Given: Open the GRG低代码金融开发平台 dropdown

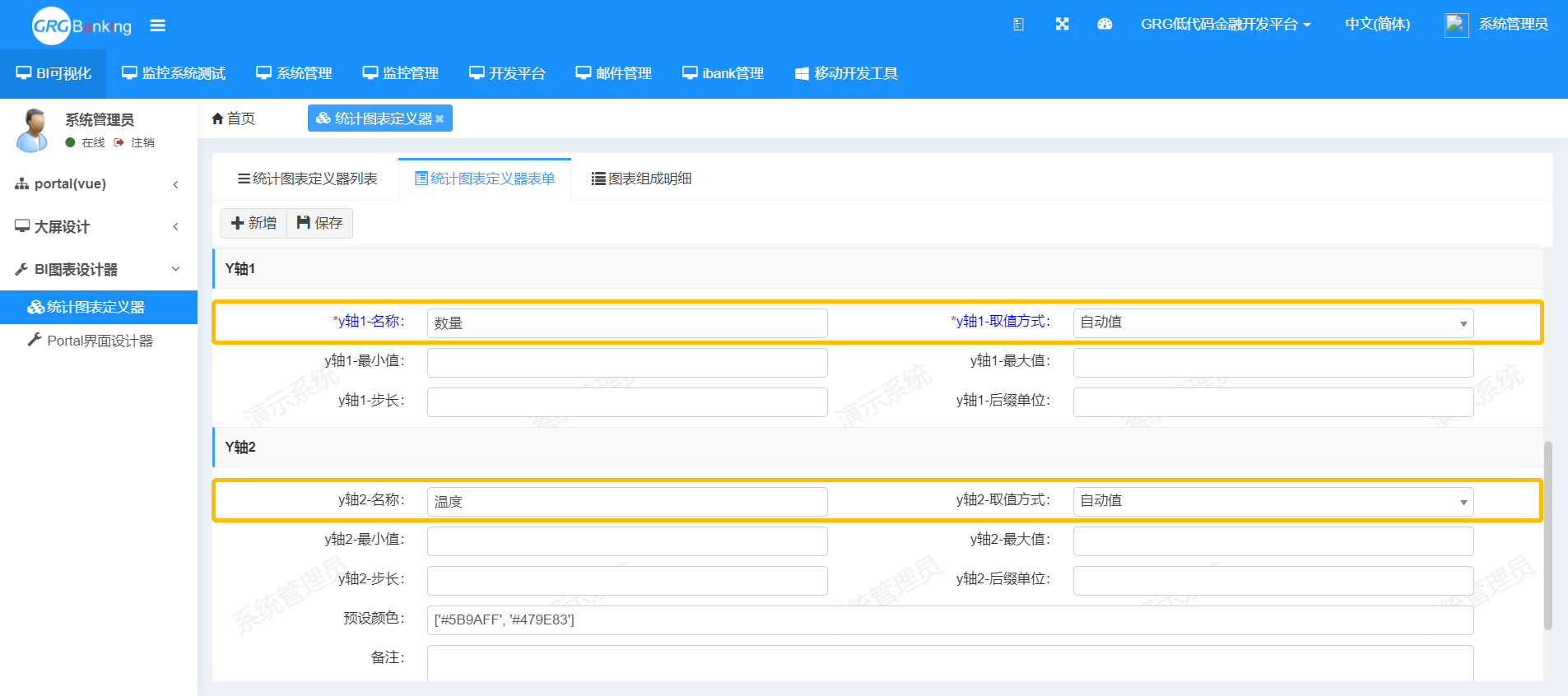Looking at the screenshot, I should click(x=1226, y=24).
